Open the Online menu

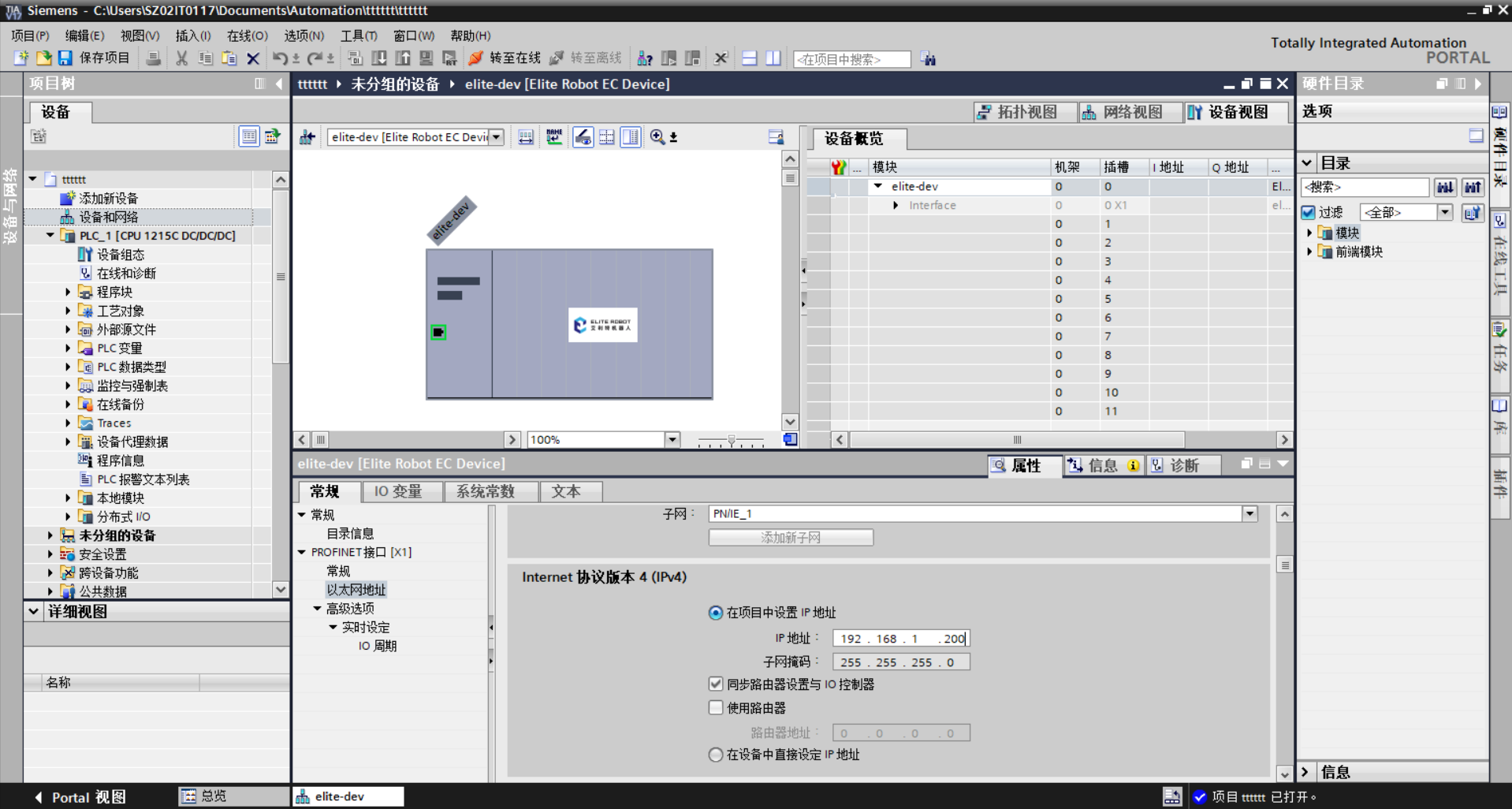pos(247,35)
